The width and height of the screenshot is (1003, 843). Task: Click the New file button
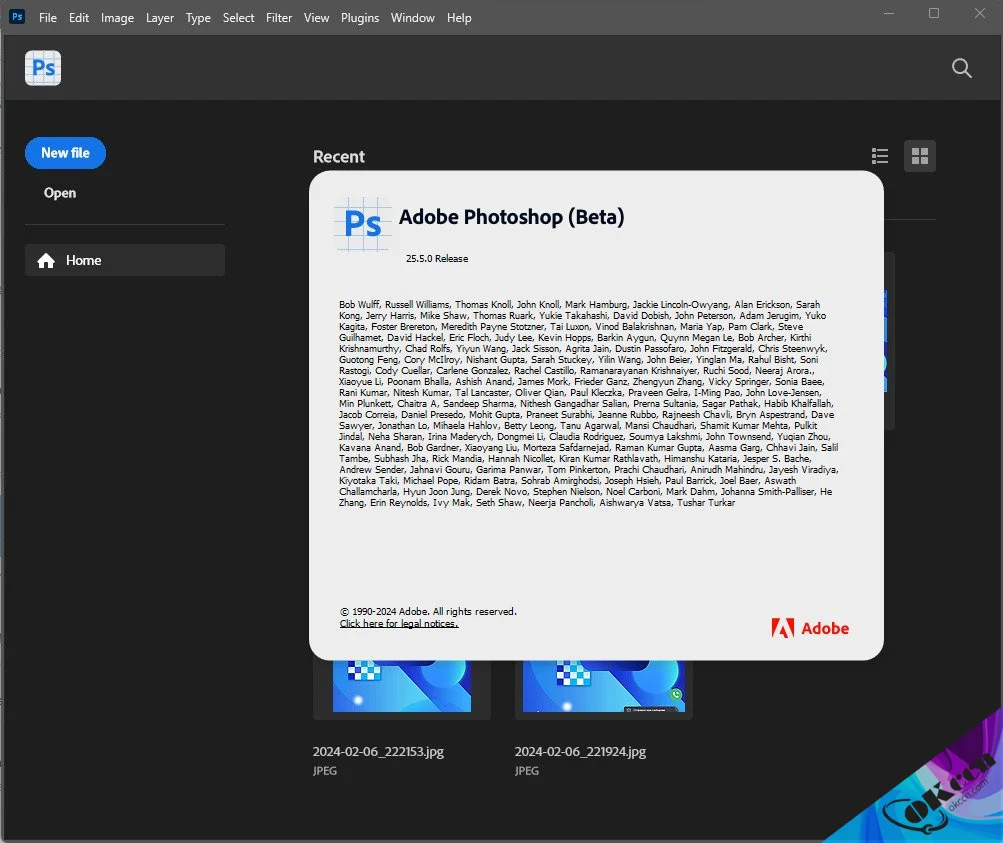coord(65,153)
